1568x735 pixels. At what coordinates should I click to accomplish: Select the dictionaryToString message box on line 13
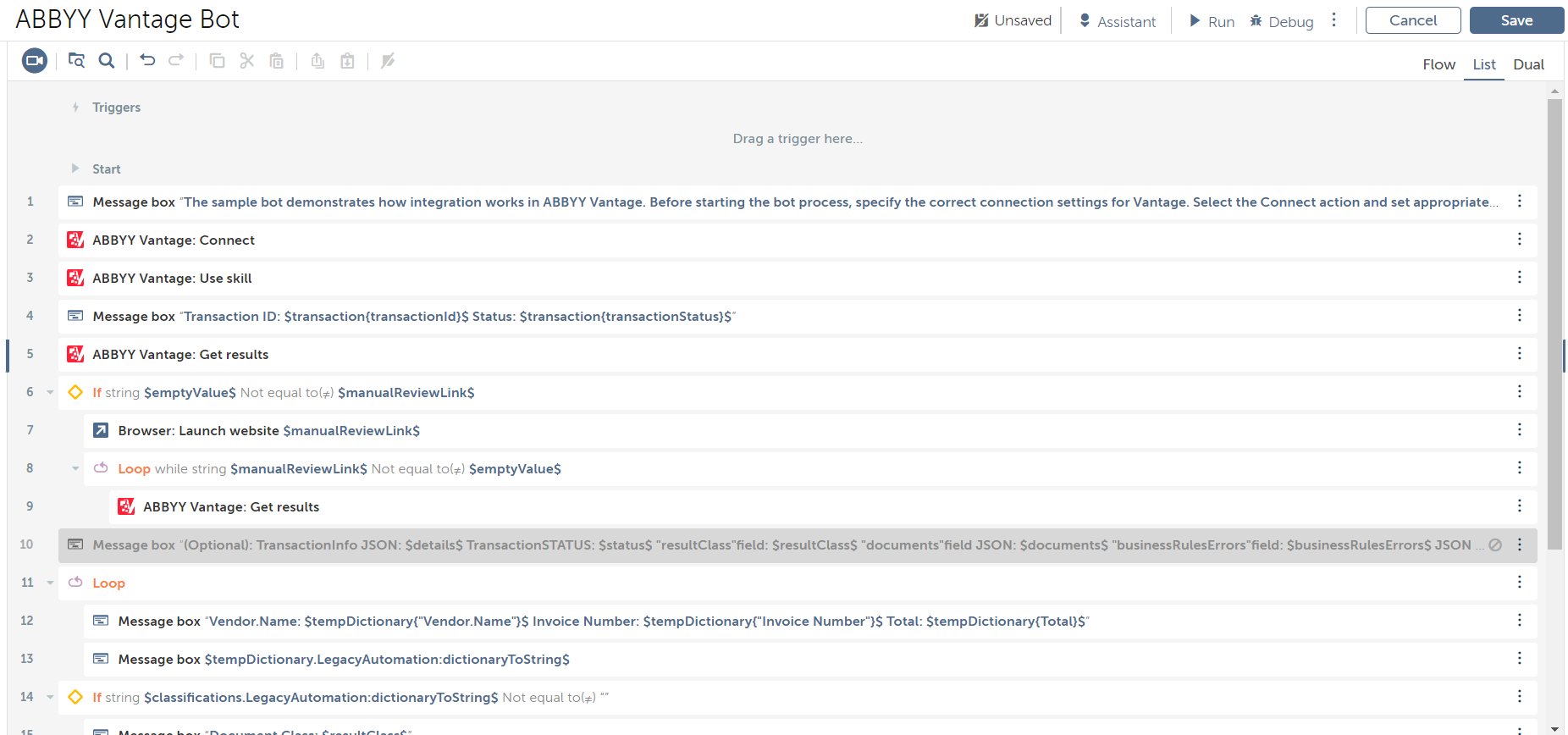click(x=810, y=659)
